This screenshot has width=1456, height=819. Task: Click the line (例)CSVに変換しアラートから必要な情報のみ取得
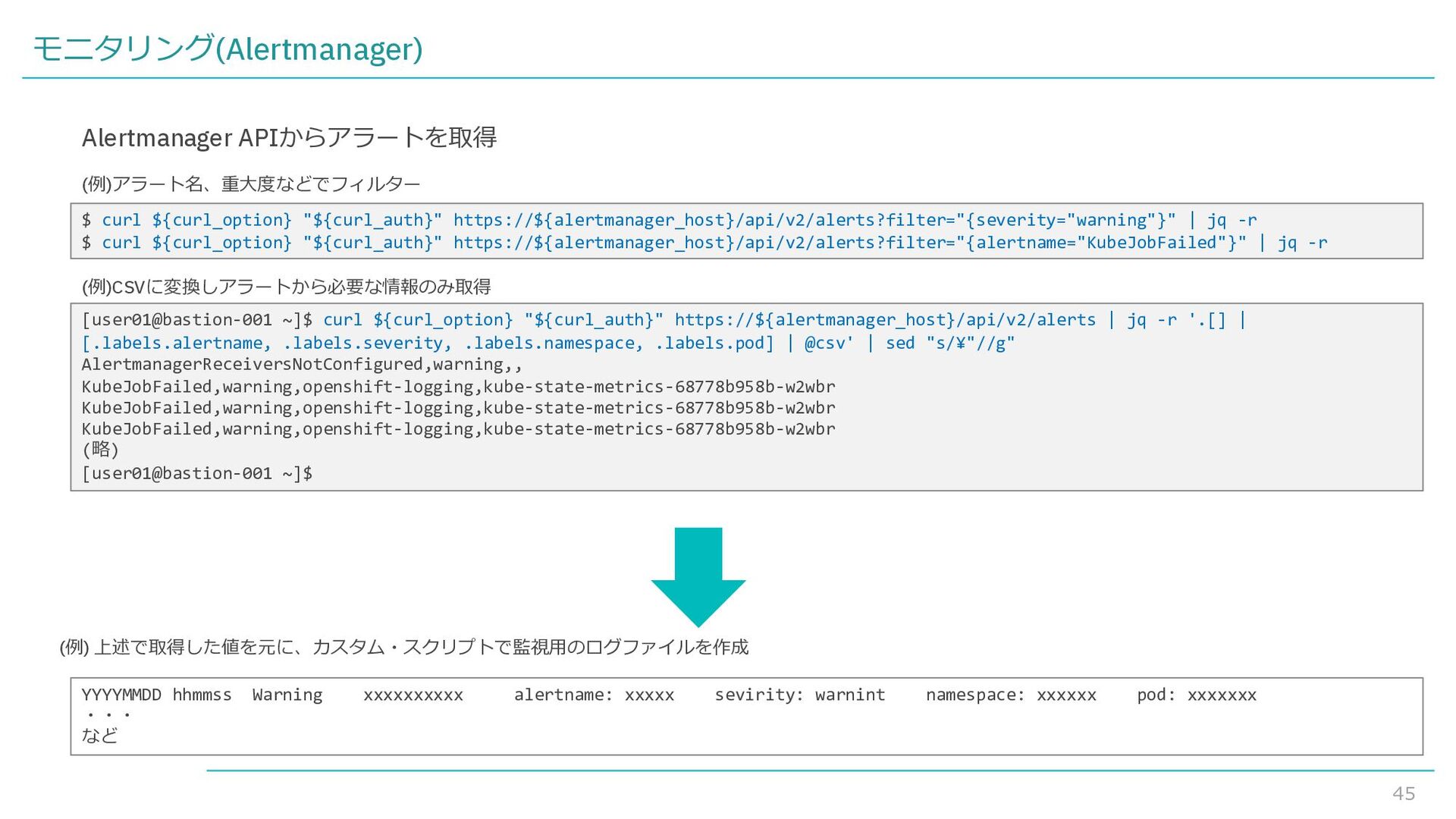[x=287, y=287]
